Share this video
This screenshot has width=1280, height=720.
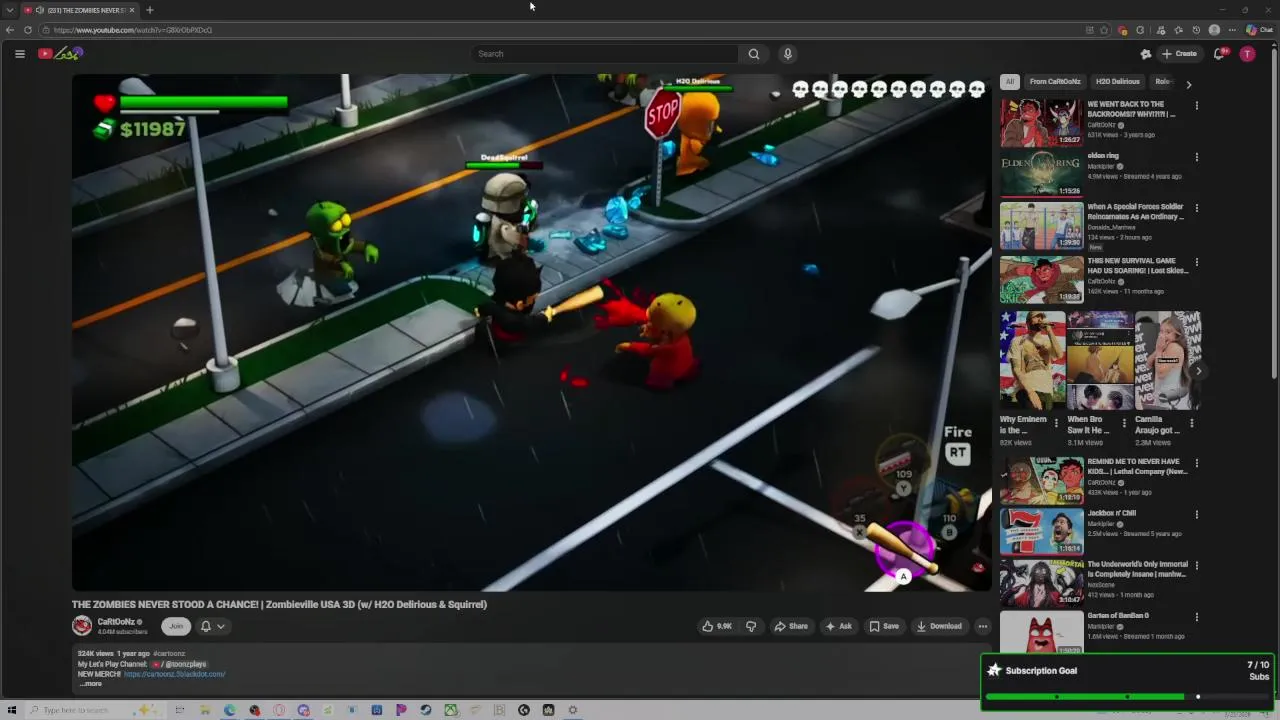[x=791, y=626]
